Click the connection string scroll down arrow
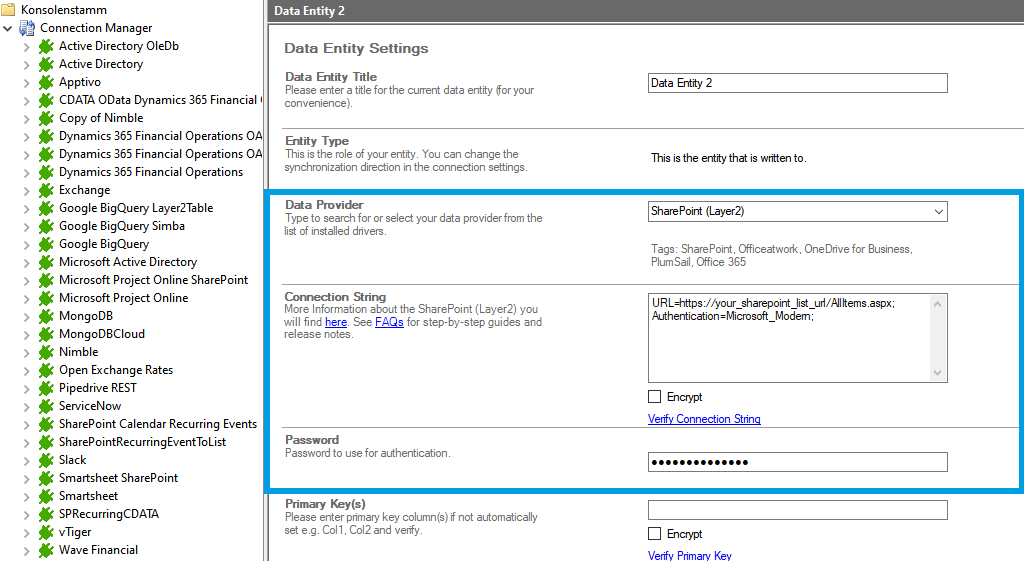1024x561 pixels. (x=938, y=373)
